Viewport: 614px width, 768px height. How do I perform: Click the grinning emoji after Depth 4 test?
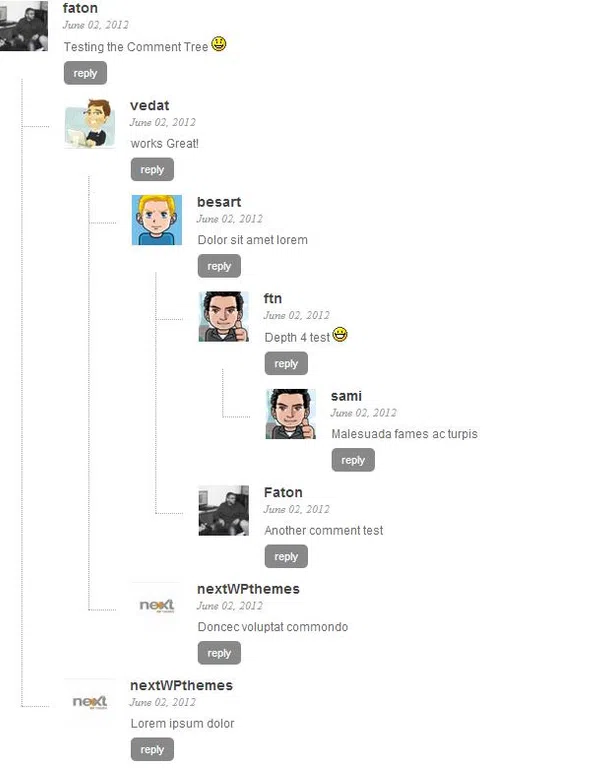(x=340, y=335)
